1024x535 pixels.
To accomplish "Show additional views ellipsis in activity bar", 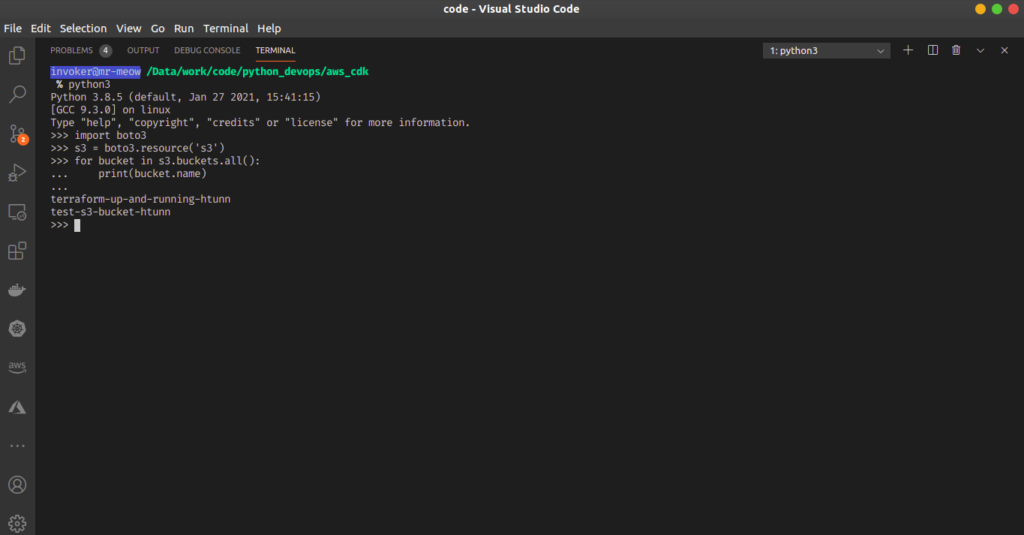I will click(x=17, y=446).
